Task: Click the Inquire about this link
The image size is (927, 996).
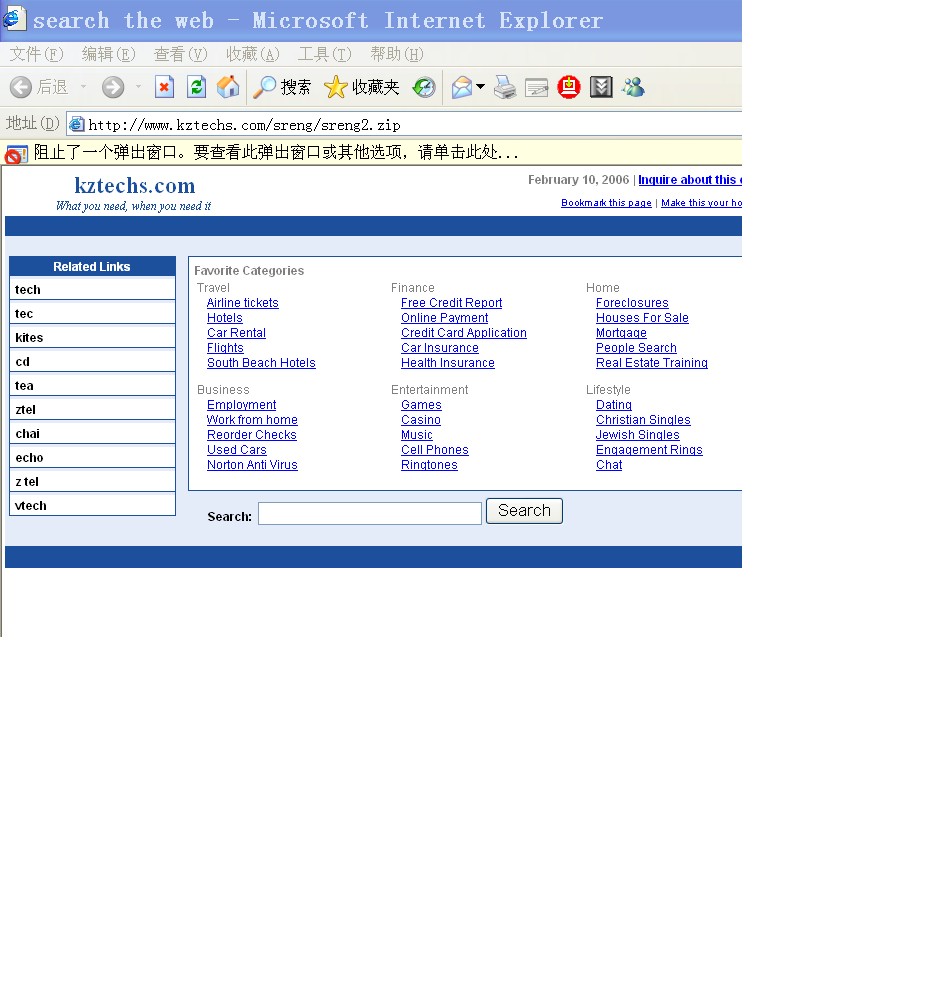Action: click(689, 180)
